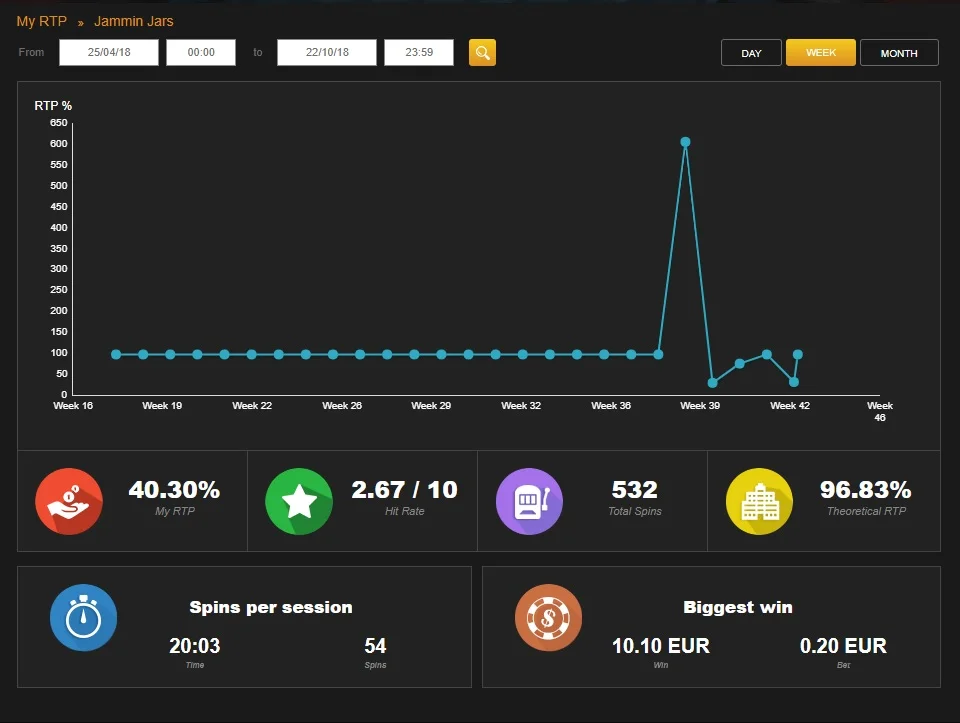Click the orange Biggest win chip icon
Viewport: 960px width, 723px height.
pyautogui.click(x=549, y=618)
